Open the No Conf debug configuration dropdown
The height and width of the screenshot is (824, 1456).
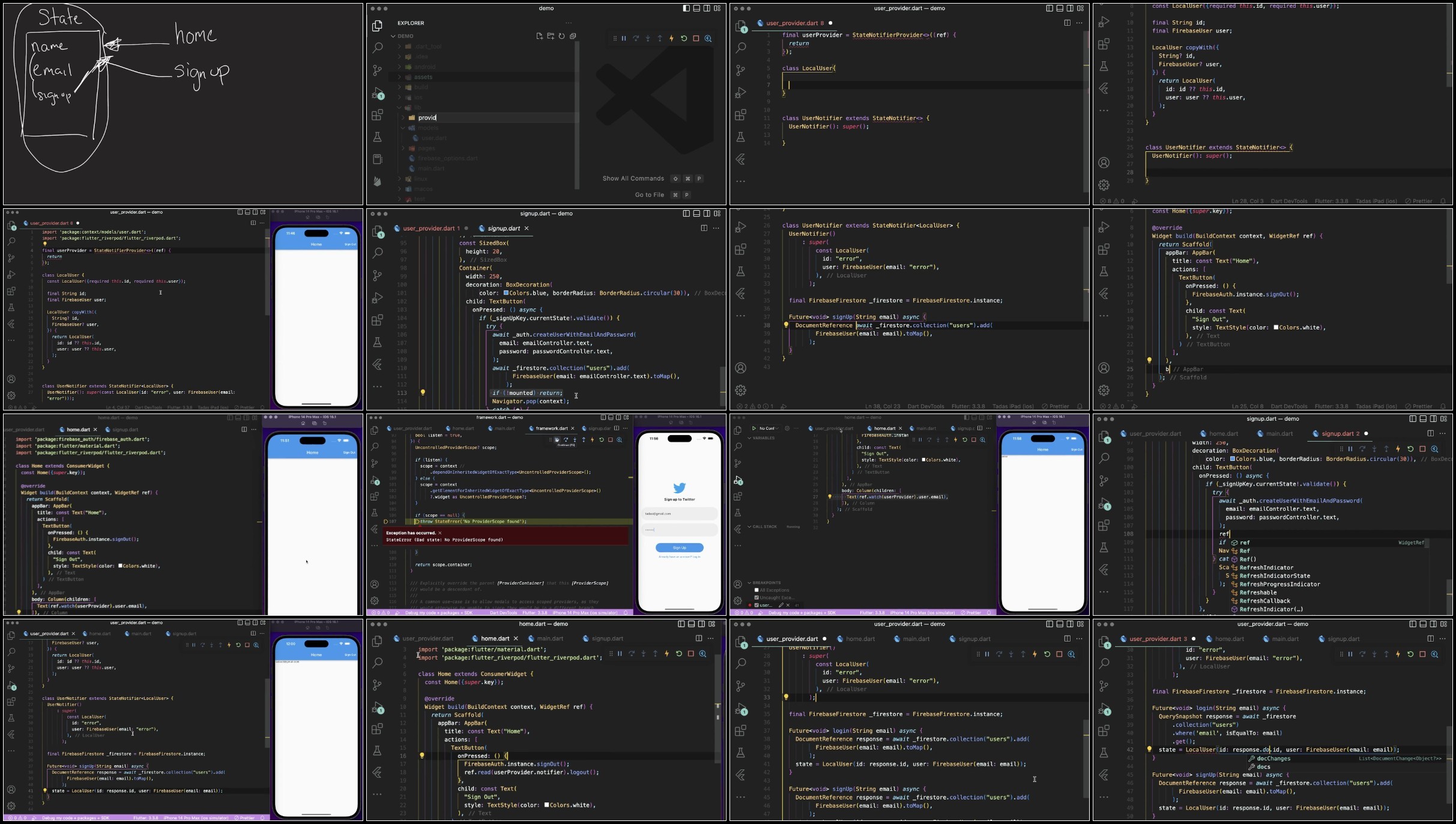(768, 429)
